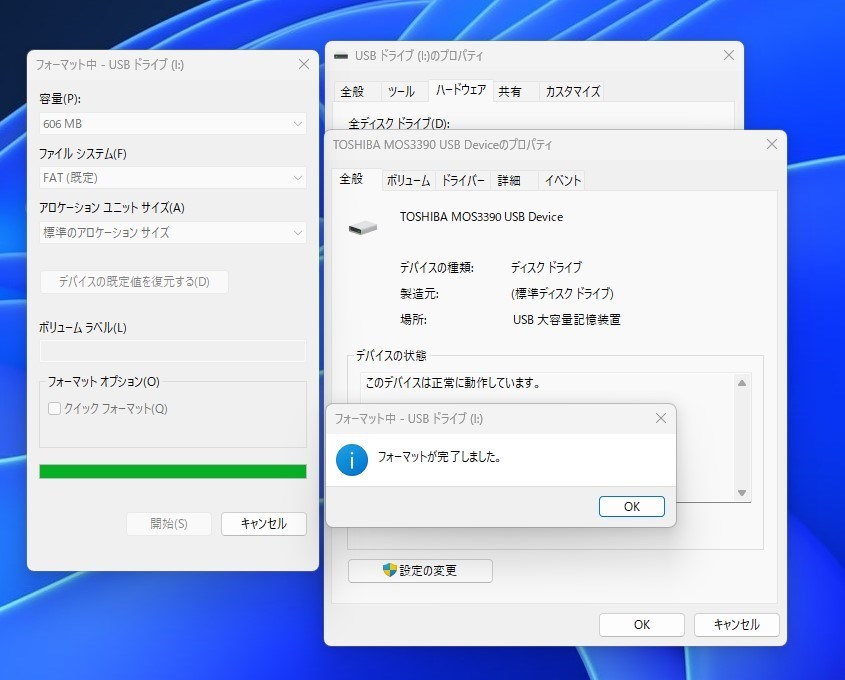The width and height of the screenshot is (845, 680).
Task: Click the blue information icon in the format dialog
Action: 351,459
